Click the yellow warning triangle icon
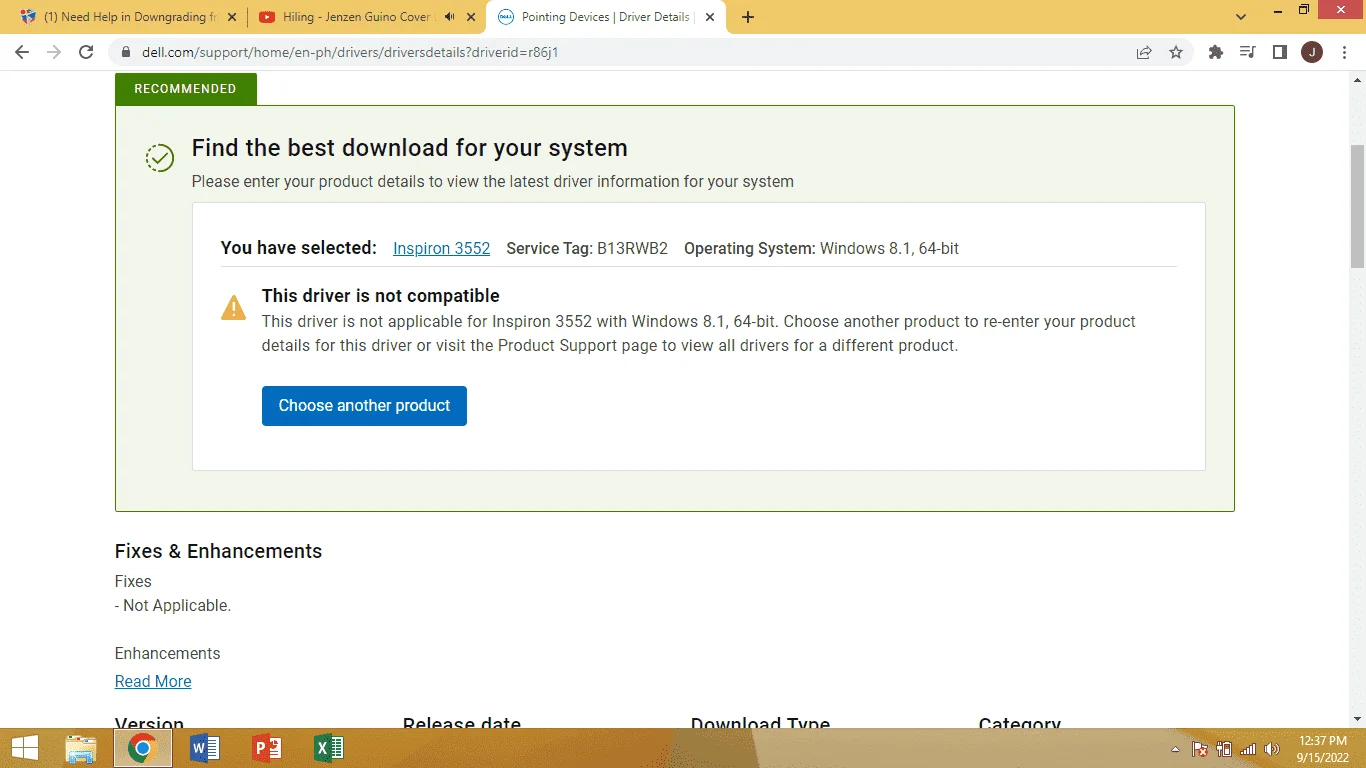Viewport: 1366px width, 768px height. pos(233,307)
